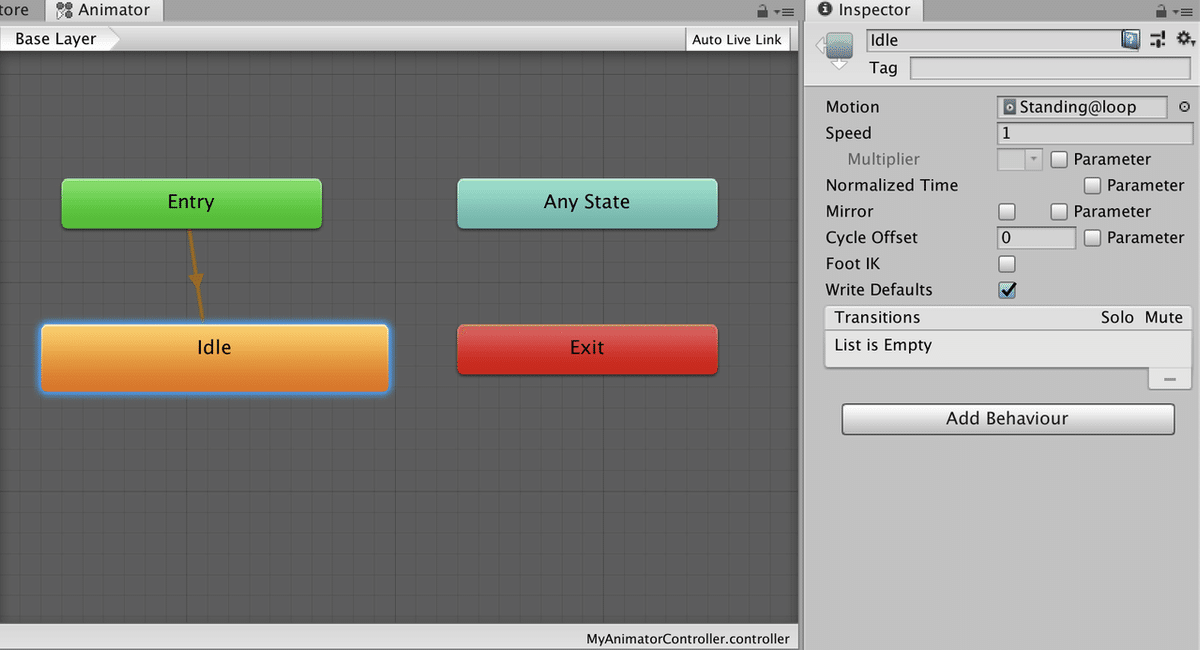Toggle the Cycle Offset Parameter checkbox

coord(1093,237)
